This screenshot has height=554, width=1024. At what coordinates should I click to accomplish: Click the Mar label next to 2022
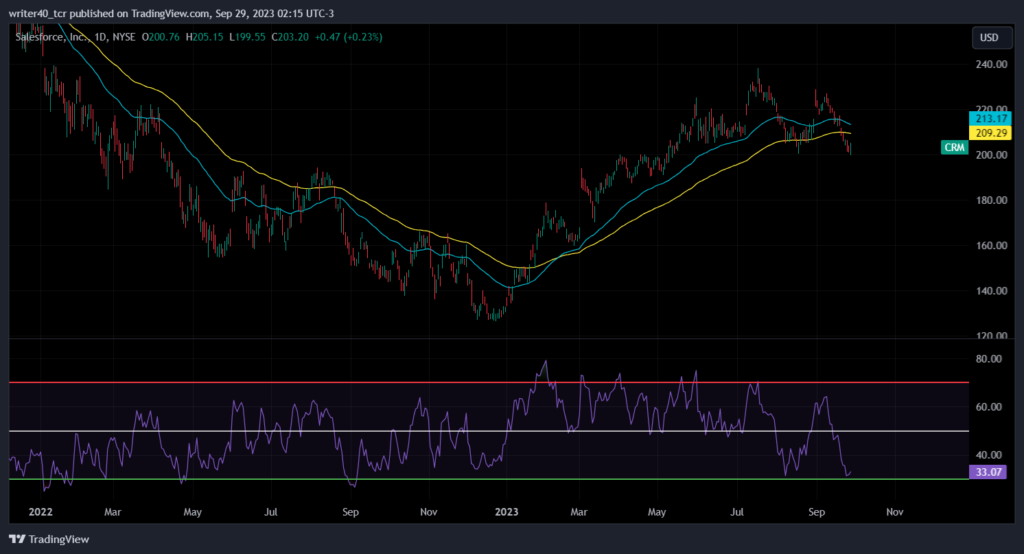(x=112, y=512)
